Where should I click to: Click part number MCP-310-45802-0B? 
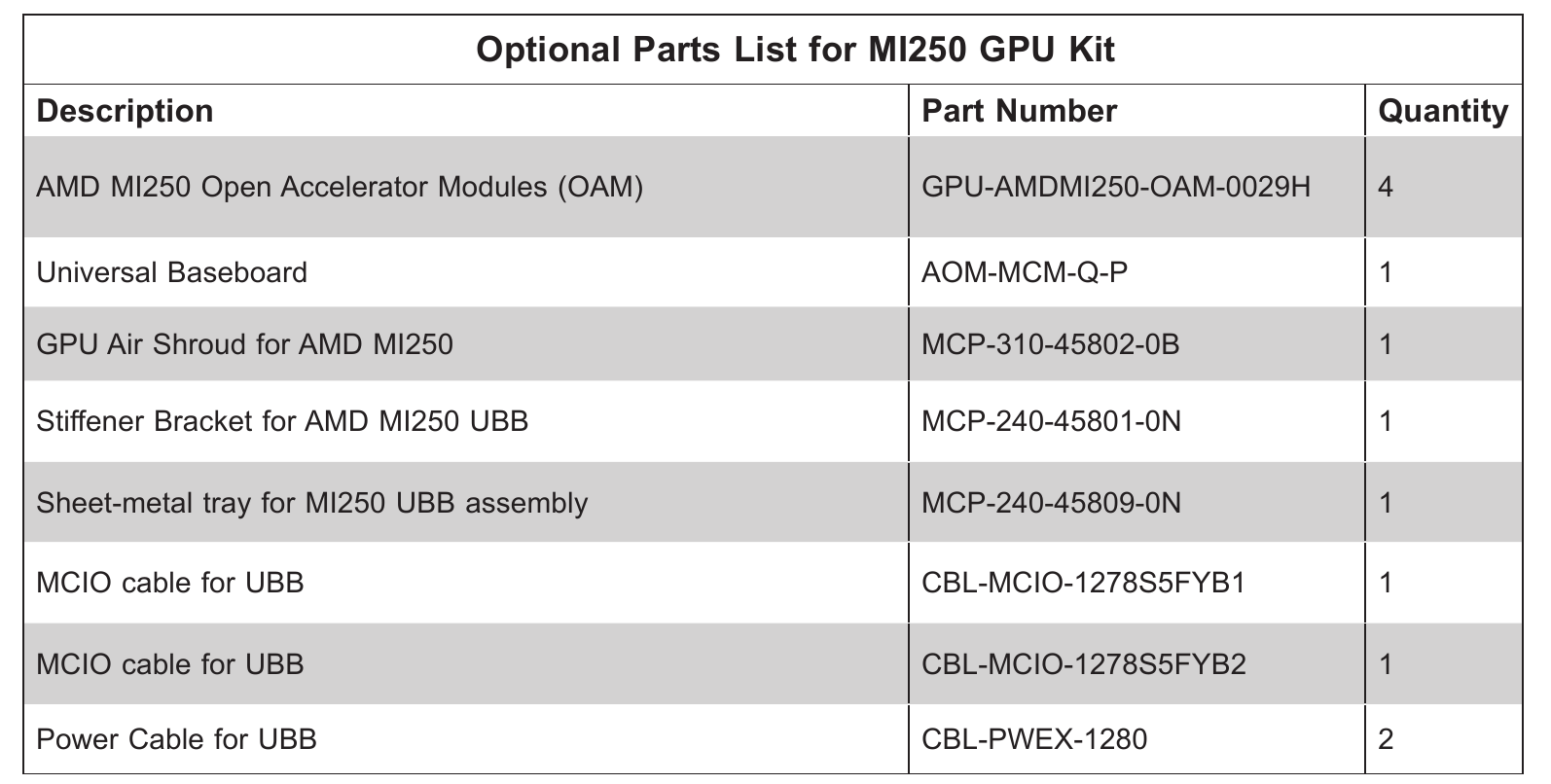[x=1050, y=344]
